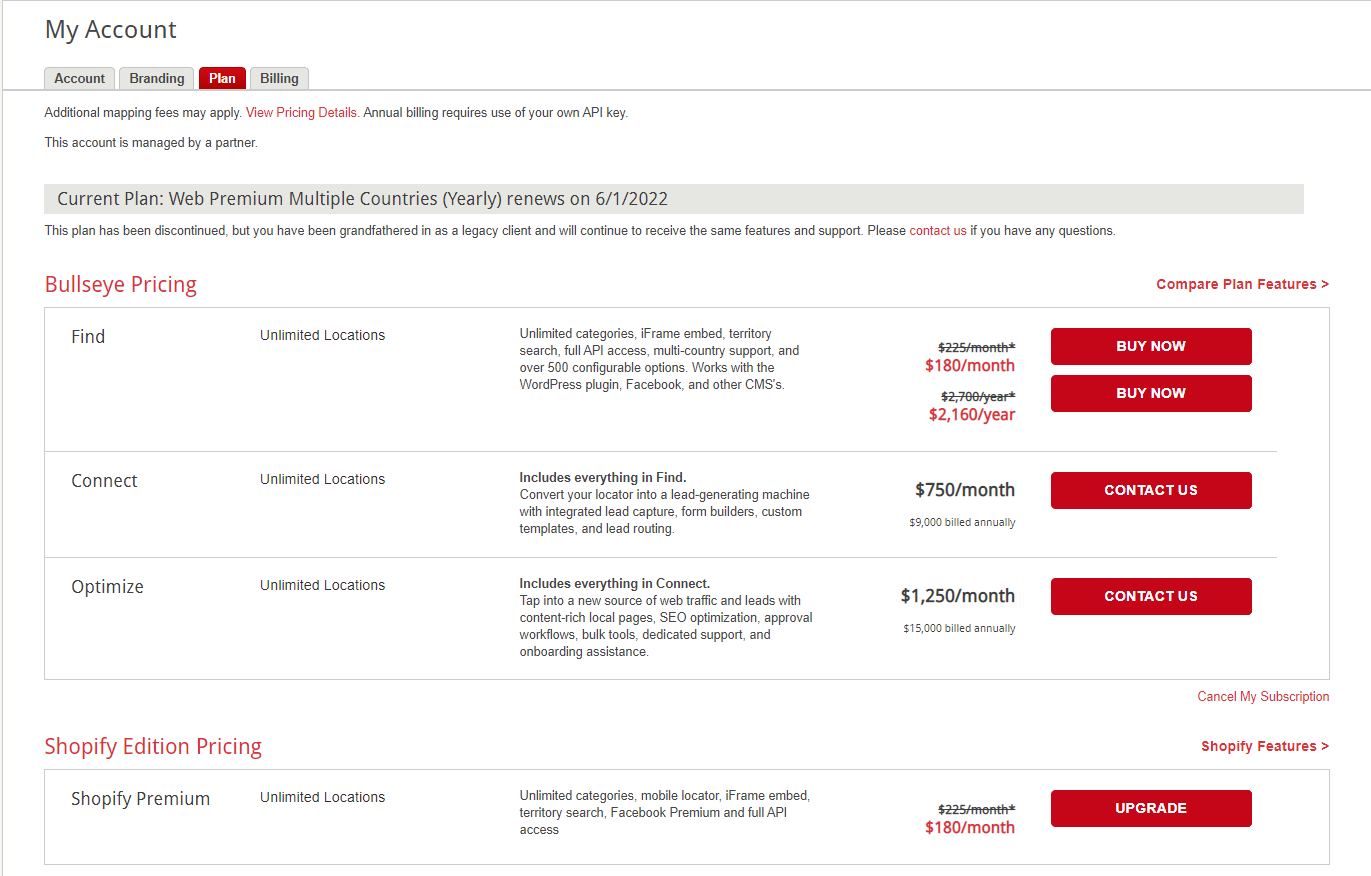Click Contact Us for the Optimize plan

click(x=1151, y=596)
